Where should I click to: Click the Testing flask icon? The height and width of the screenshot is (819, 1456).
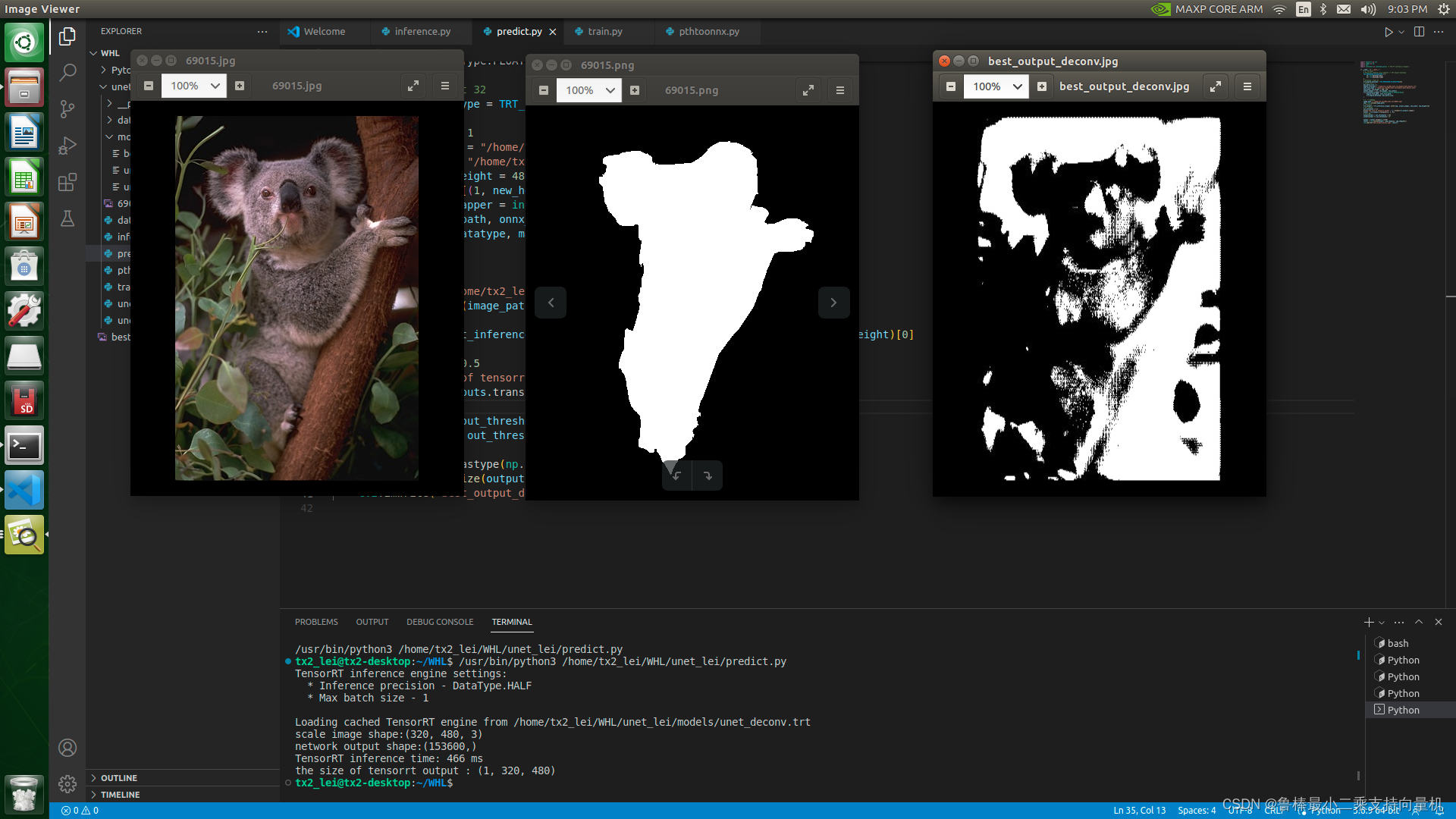click(67, 219)
